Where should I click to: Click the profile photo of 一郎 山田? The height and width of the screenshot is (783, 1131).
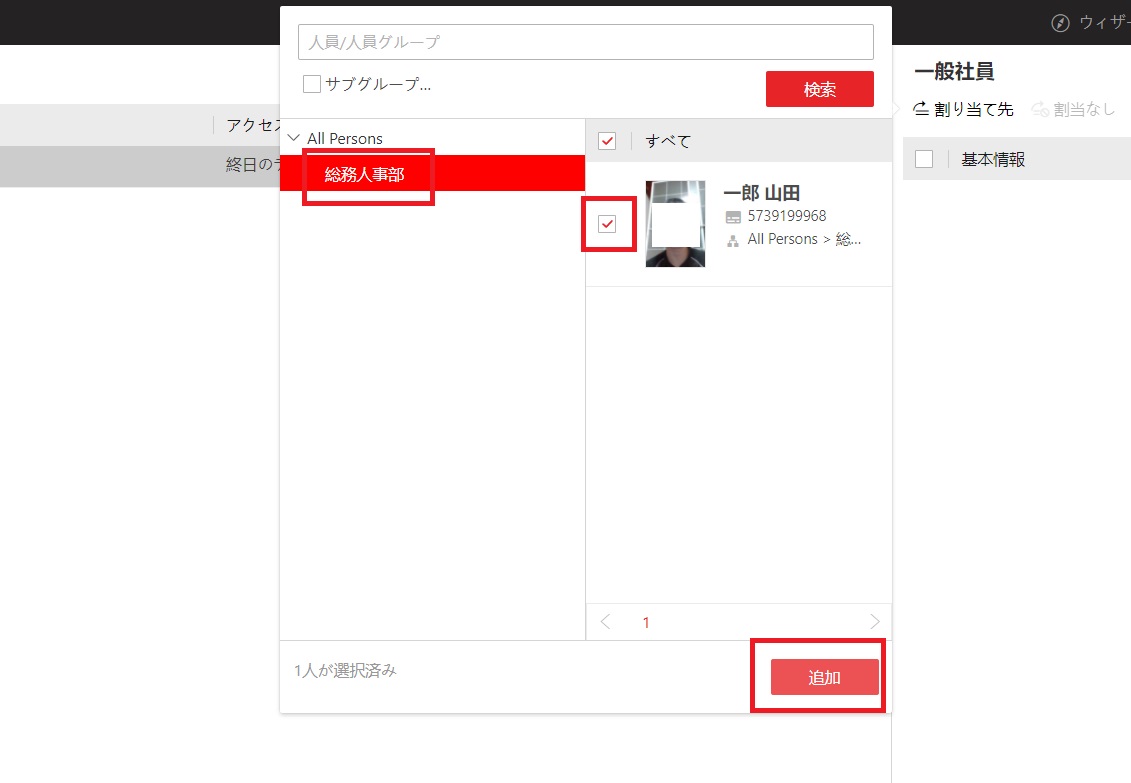pos(675,223)
